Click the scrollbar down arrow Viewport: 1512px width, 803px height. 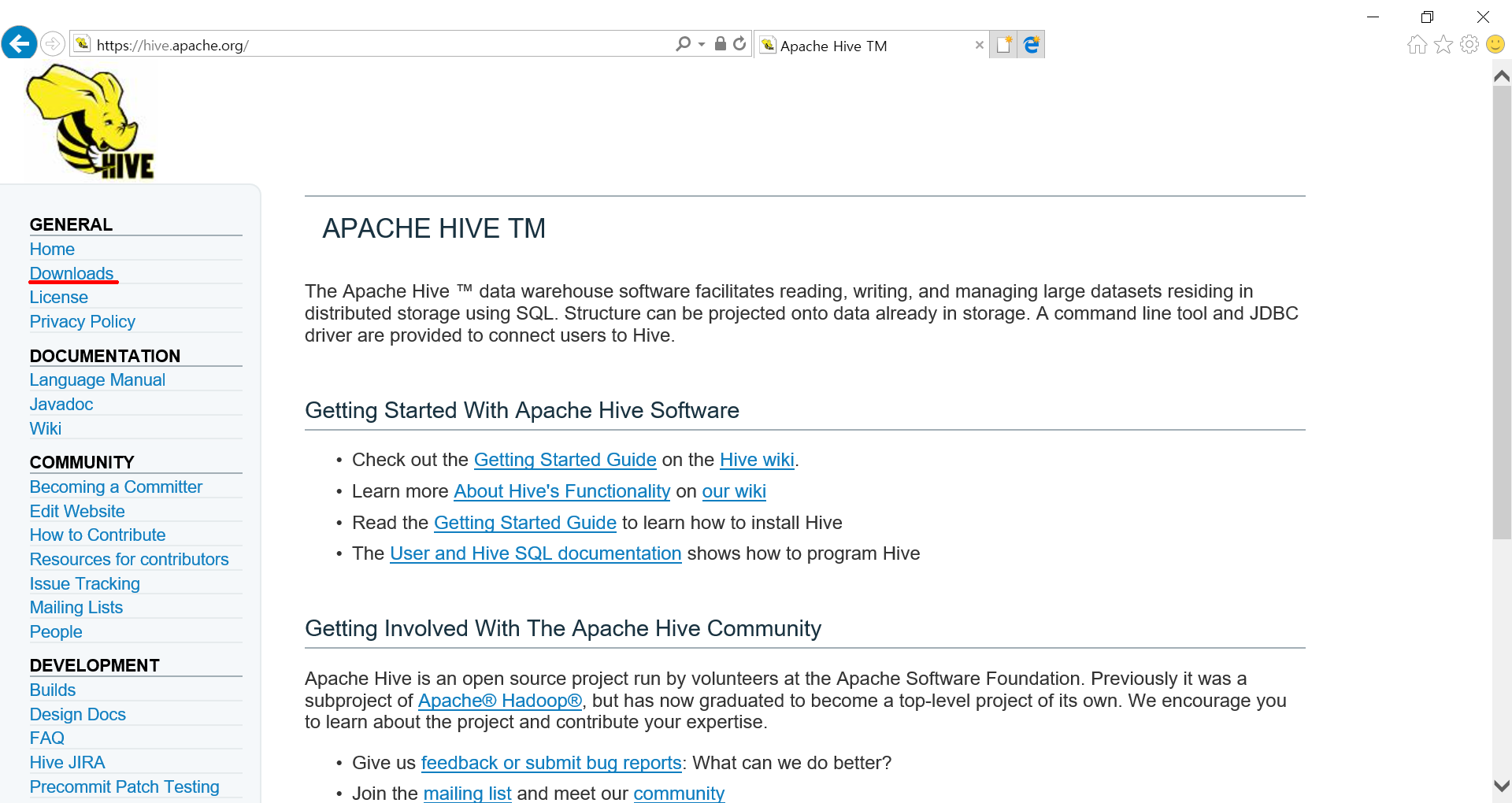coord(1502,786)
